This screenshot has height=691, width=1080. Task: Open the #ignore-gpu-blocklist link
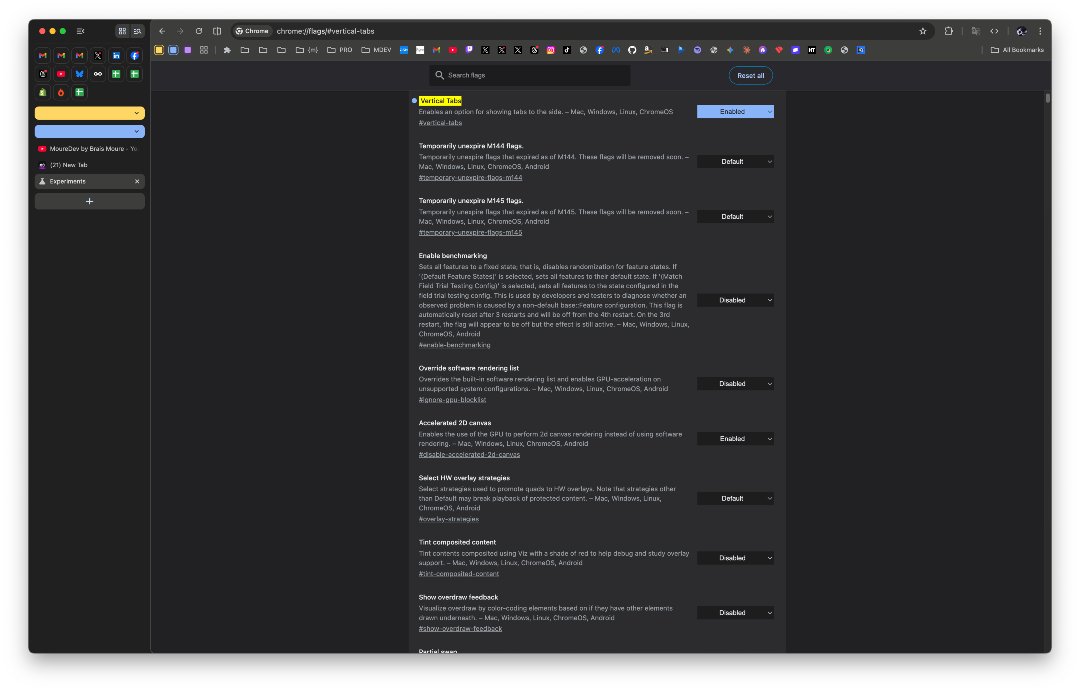point(453,400)
